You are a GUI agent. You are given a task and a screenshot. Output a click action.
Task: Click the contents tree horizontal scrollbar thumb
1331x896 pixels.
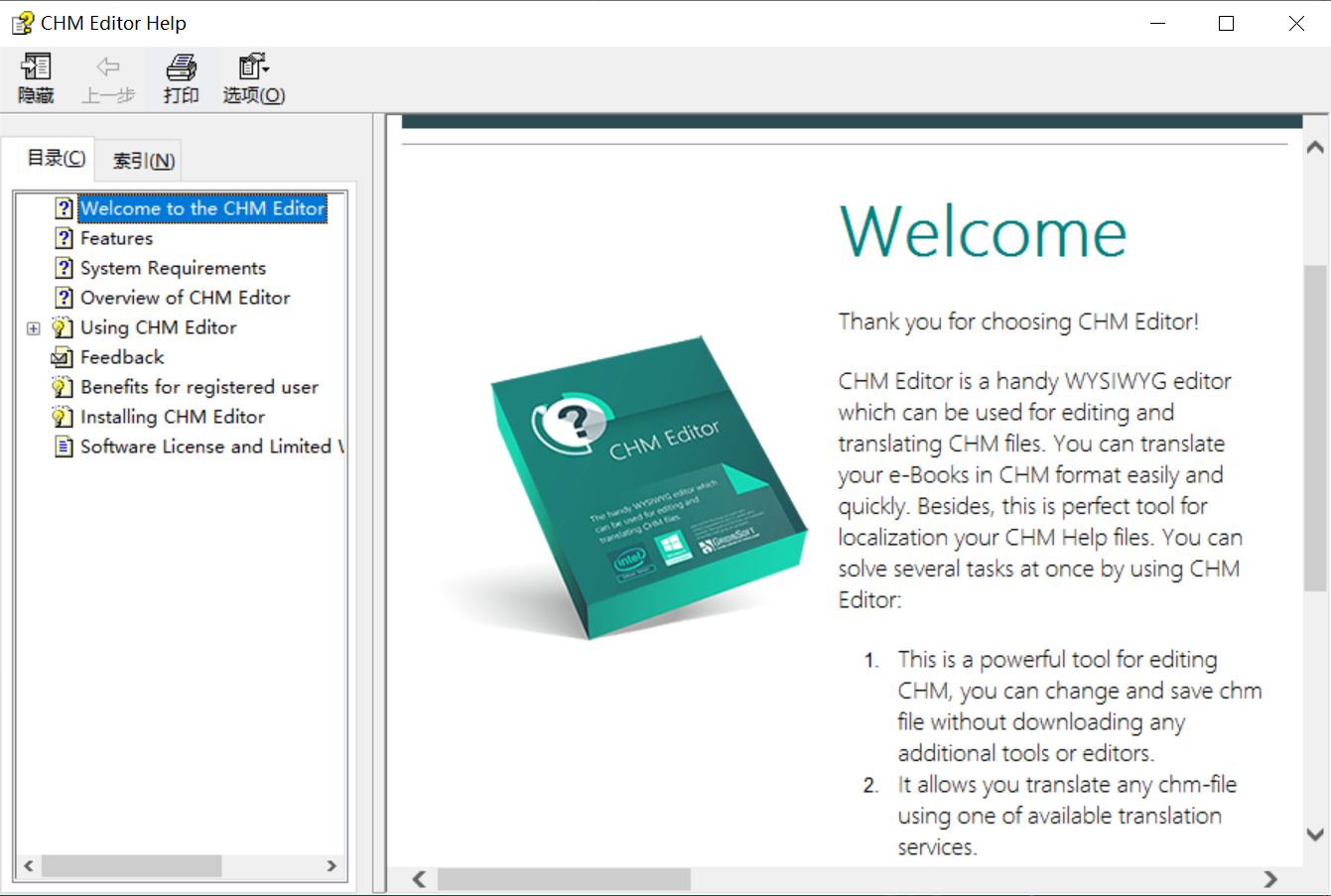pyautogui.click(x=131, y=866)
